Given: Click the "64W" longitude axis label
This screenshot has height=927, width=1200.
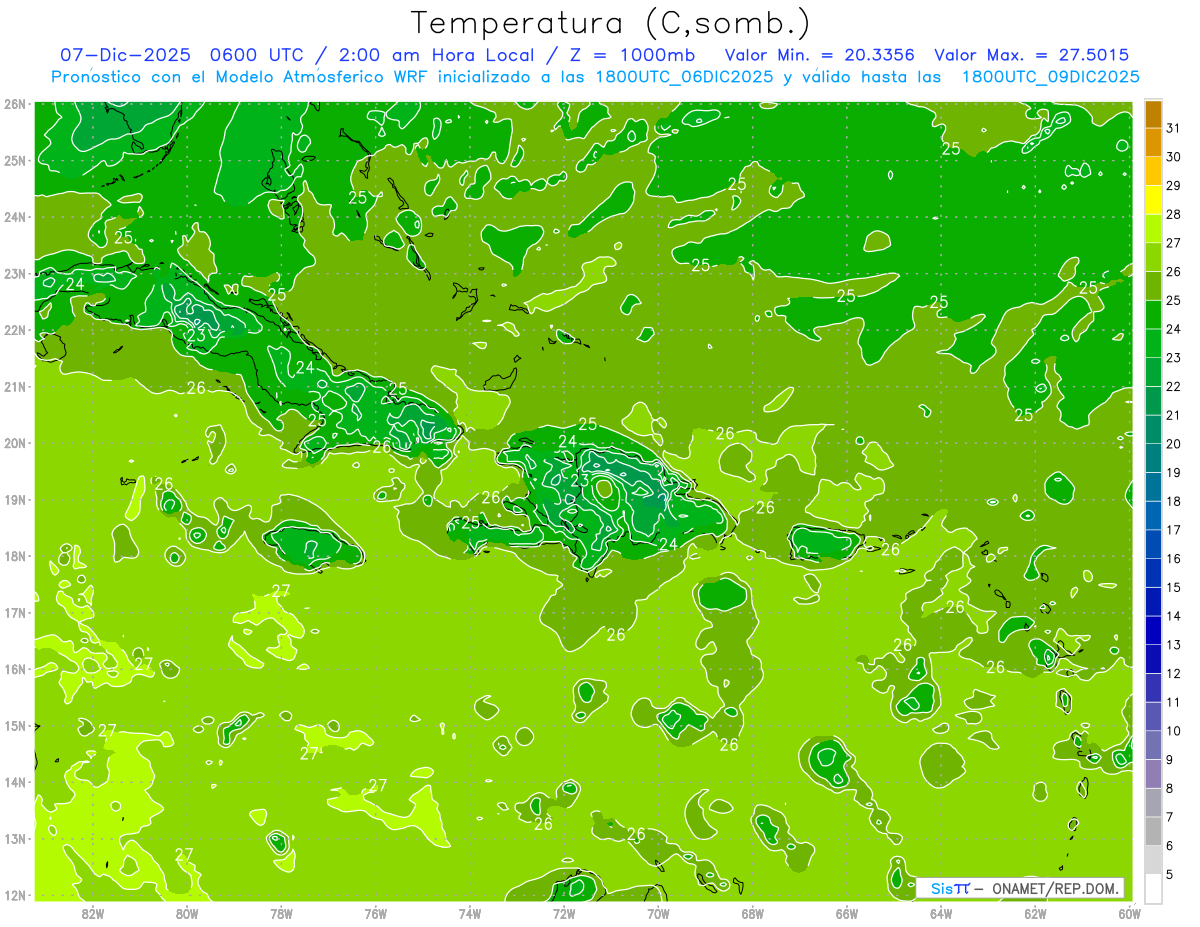Looking at the screenshot, I should [x=941, y=913].
